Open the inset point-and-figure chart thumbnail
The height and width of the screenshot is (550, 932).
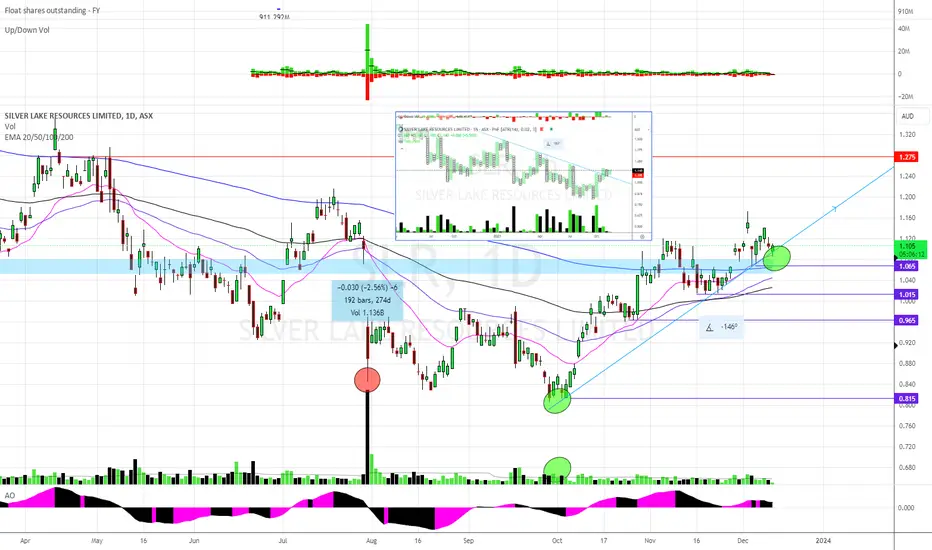coord(523,176)
